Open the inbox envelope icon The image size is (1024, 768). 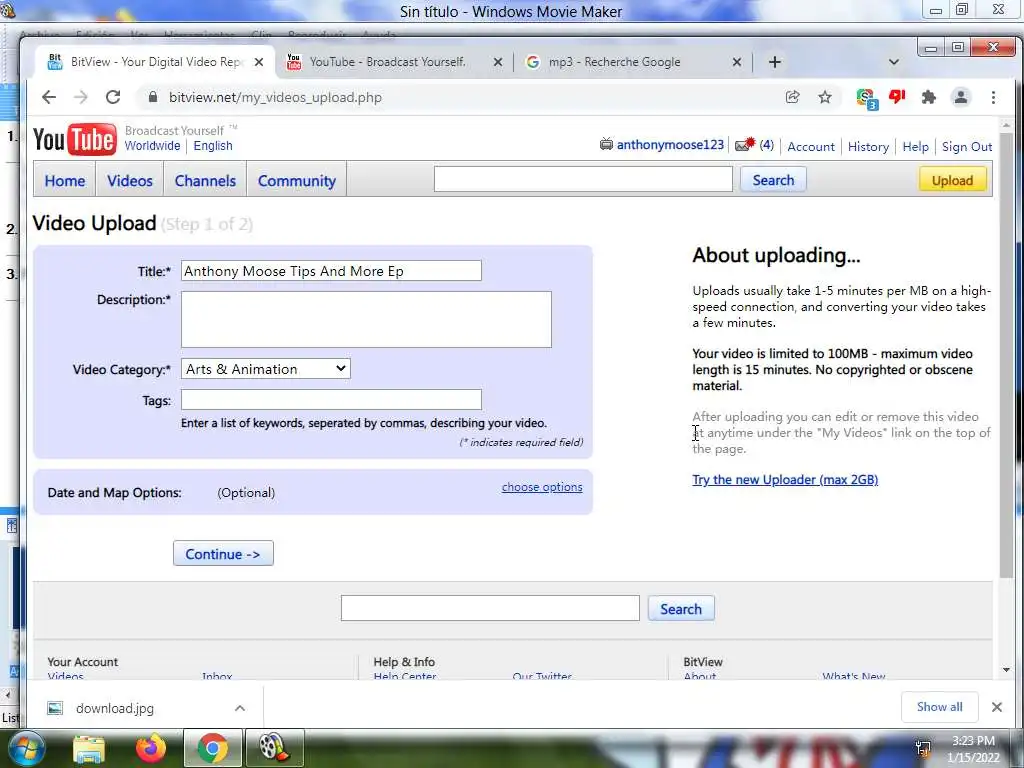coord(745,144)
